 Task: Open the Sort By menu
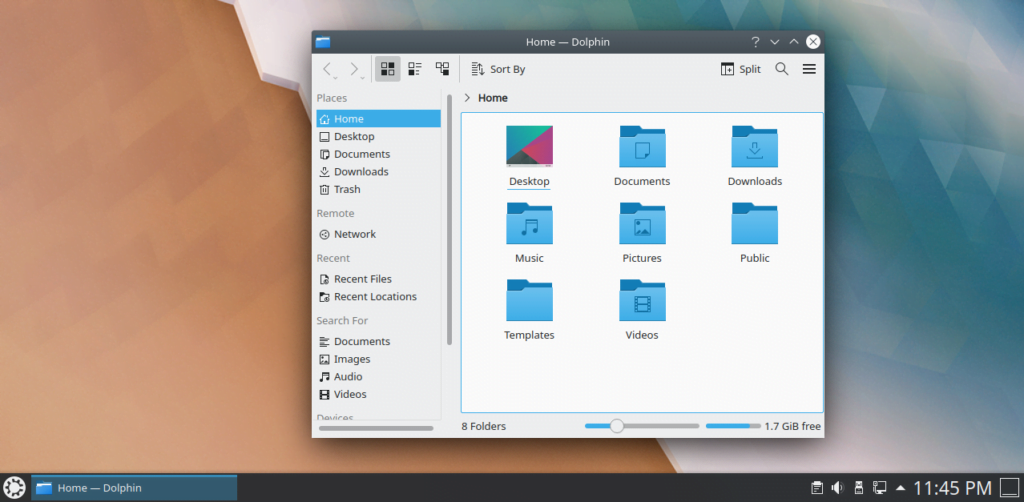point(498,69)
